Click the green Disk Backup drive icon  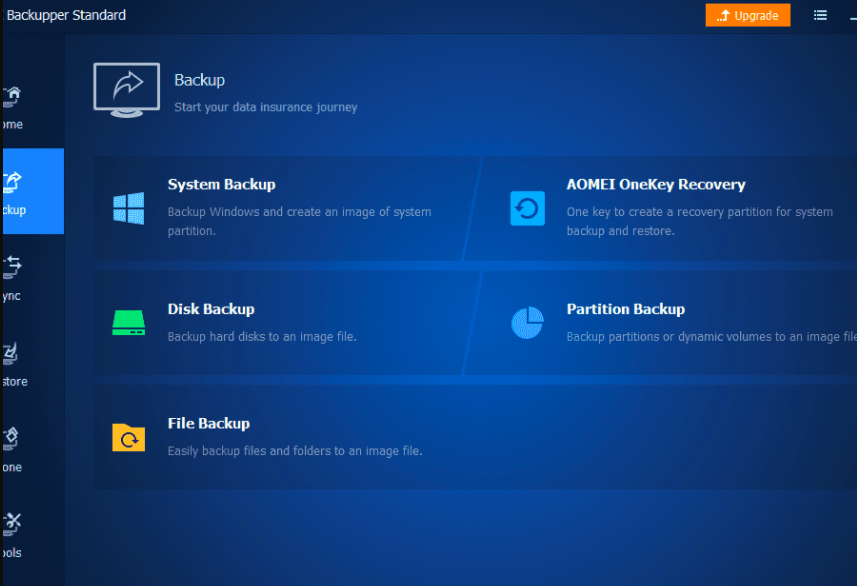coord(128,323)
